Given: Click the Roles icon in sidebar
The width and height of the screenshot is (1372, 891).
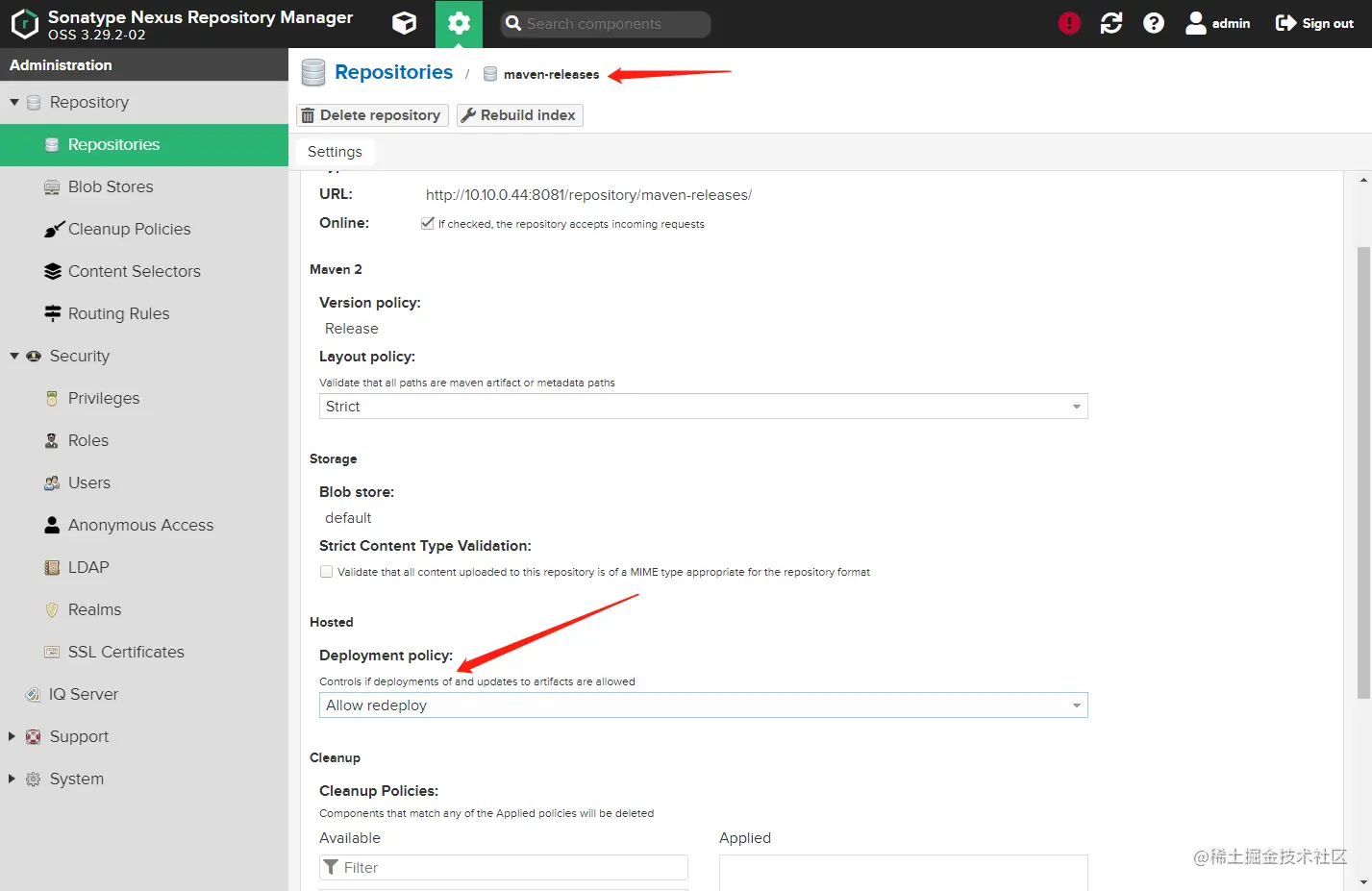Looking at the screenshot, I should click(x=52, y=440).
